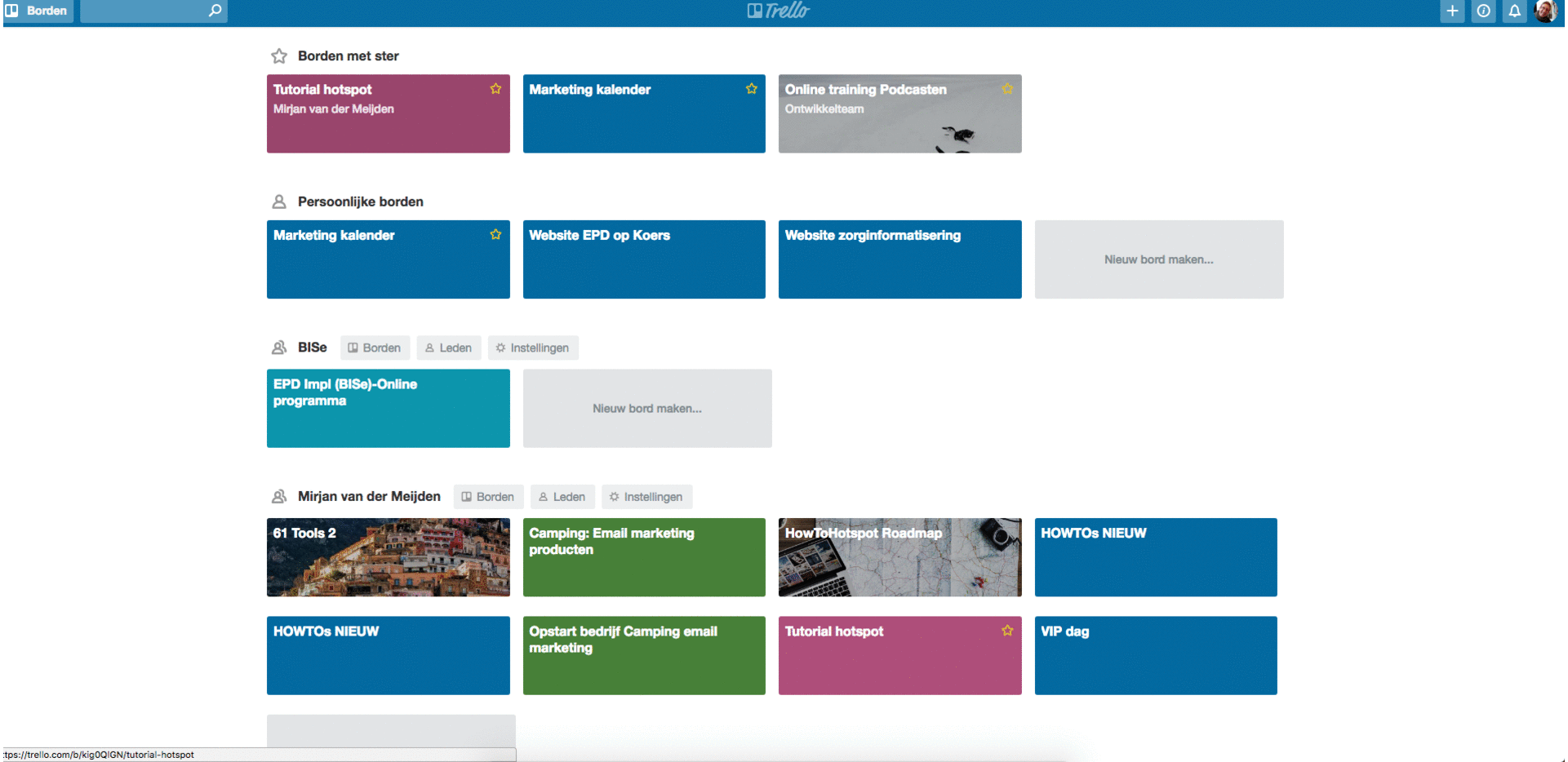
Task: Click the plus icon to create new
Action: tap(1452, 11)
